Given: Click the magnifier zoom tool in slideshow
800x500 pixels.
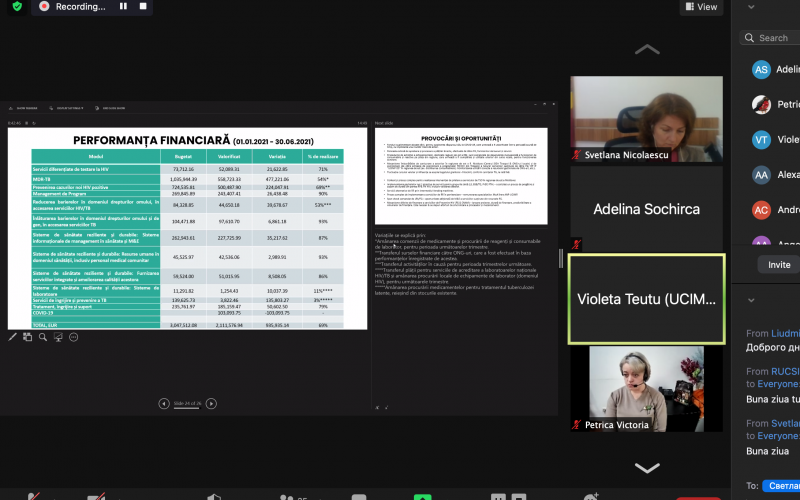Looking at the screenshot, I should tap(43, 338).
